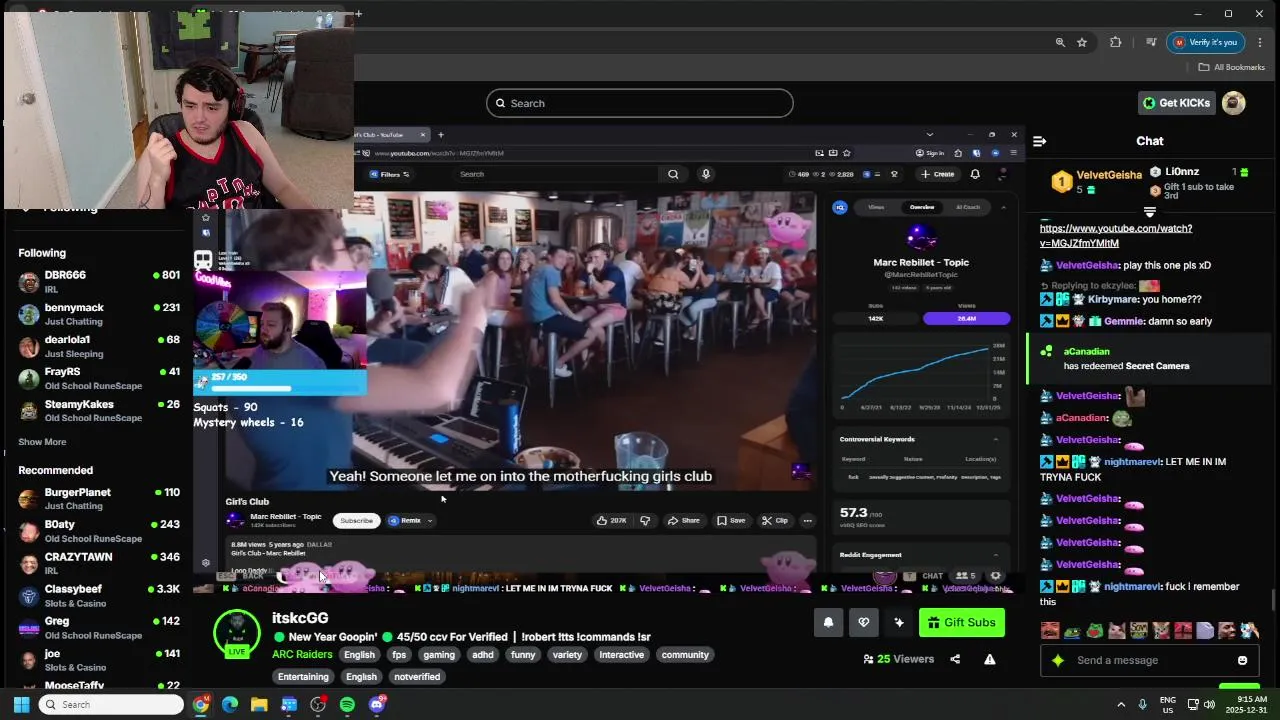Image resolution: width=1280 pixels, height=720 pixels.
Task: Select the variety tag
Action: (567, 655)
